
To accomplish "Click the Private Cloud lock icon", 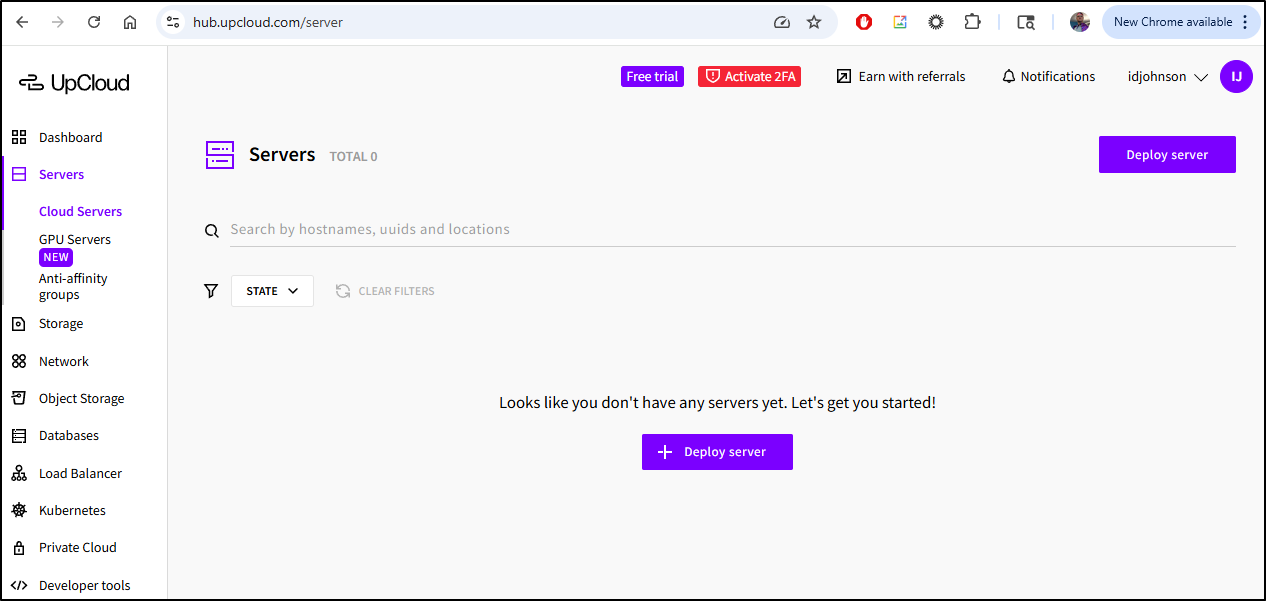I will [19, 548].
